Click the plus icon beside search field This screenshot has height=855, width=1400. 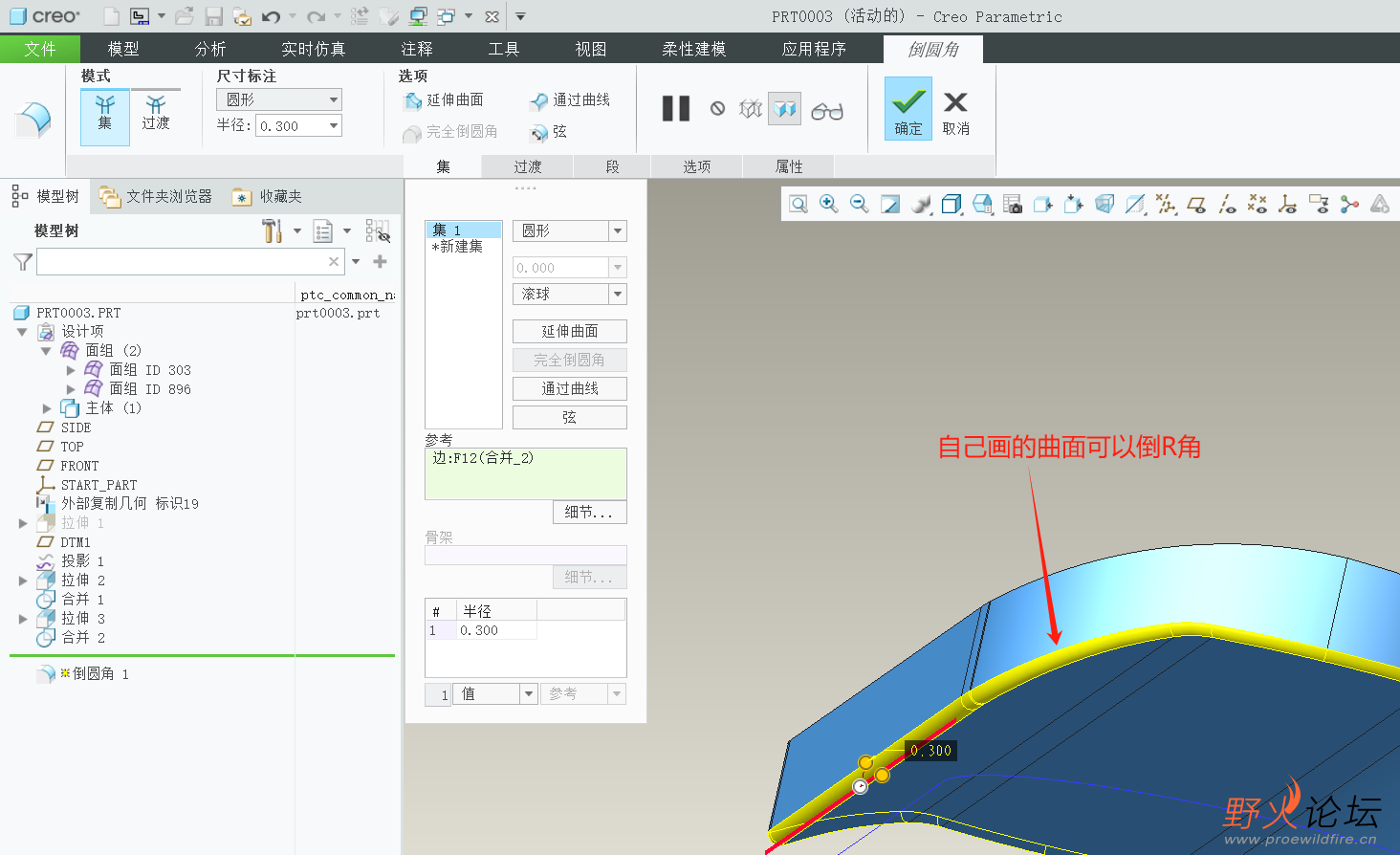(x=380, y=261)
